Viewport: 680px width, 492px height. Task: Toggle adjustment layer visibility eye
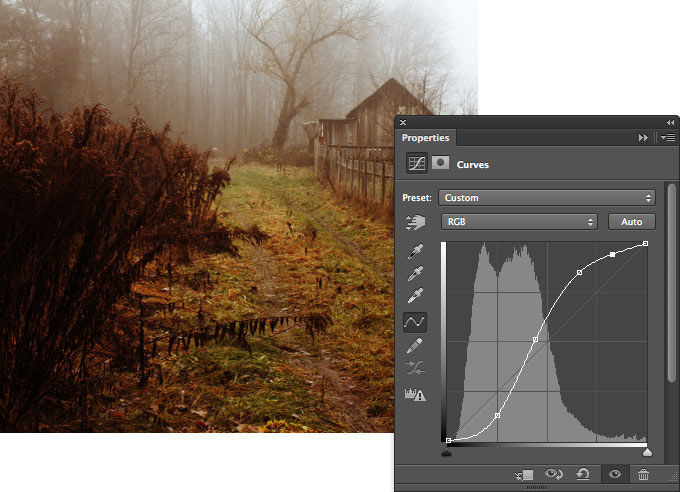click(615, 474)
